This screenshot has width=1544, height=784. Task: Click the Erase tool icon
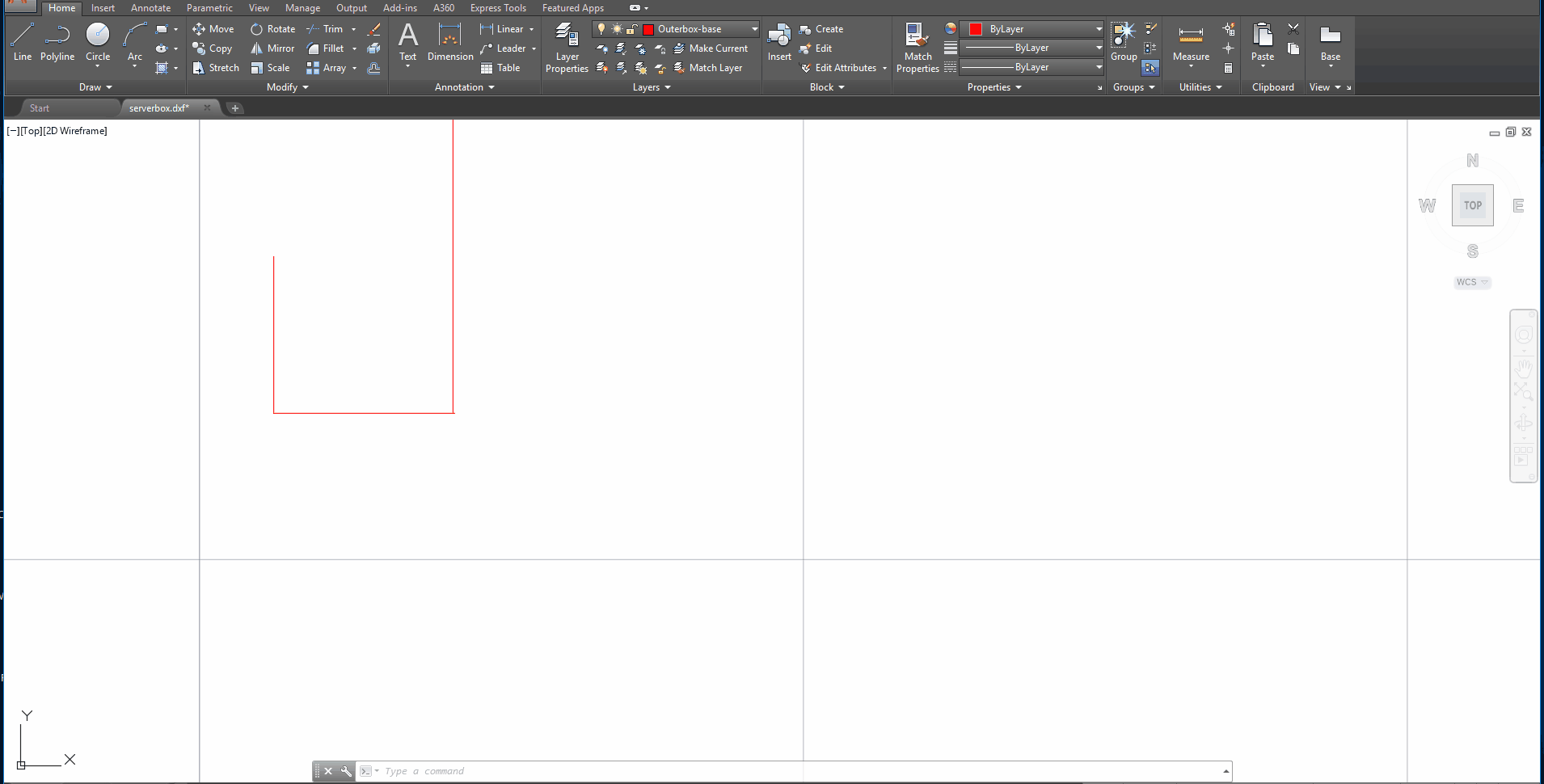pos(373,29)
